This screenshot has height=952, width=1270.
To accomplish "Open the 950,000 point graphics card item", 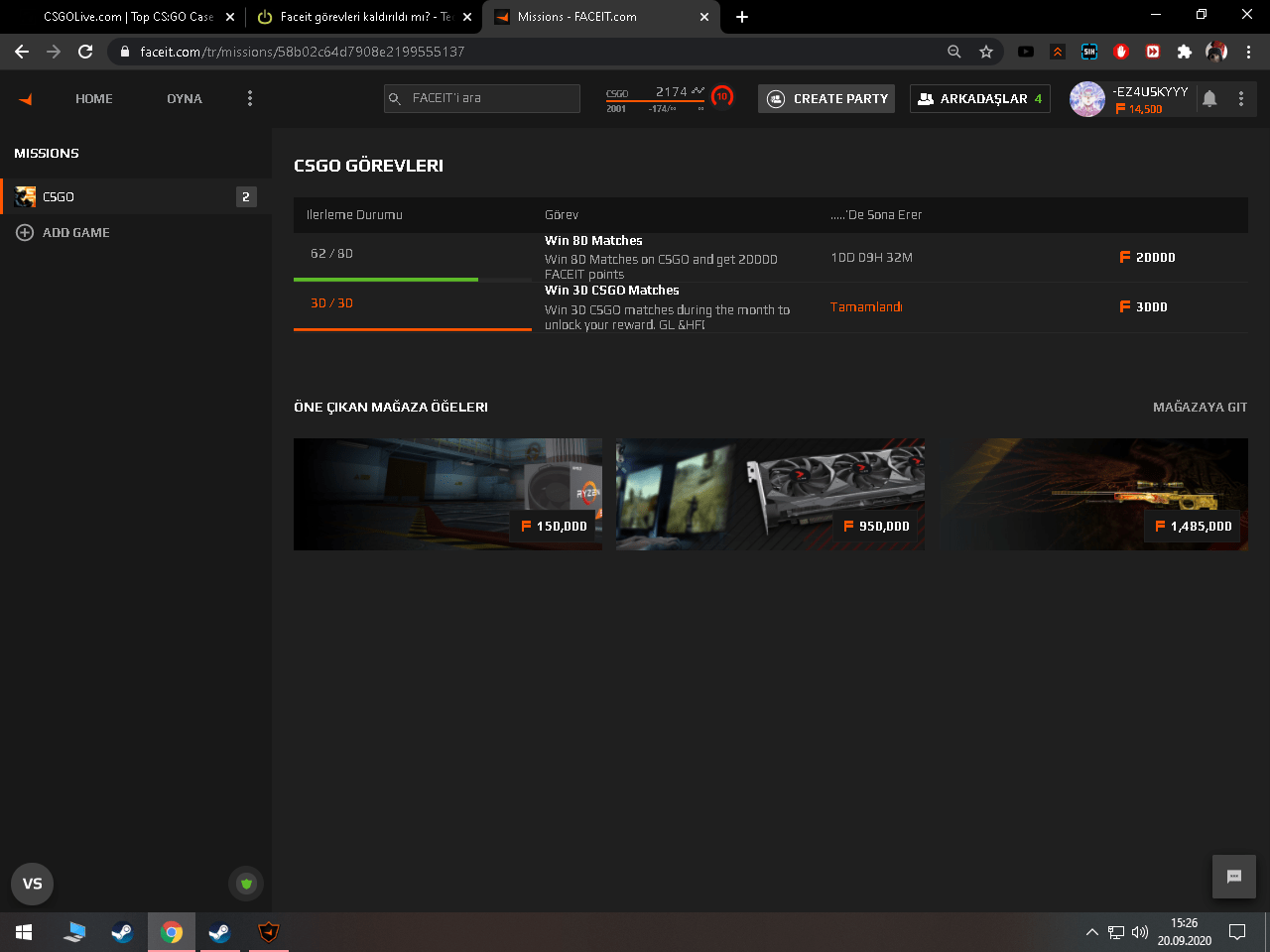I will coord(770,494).
